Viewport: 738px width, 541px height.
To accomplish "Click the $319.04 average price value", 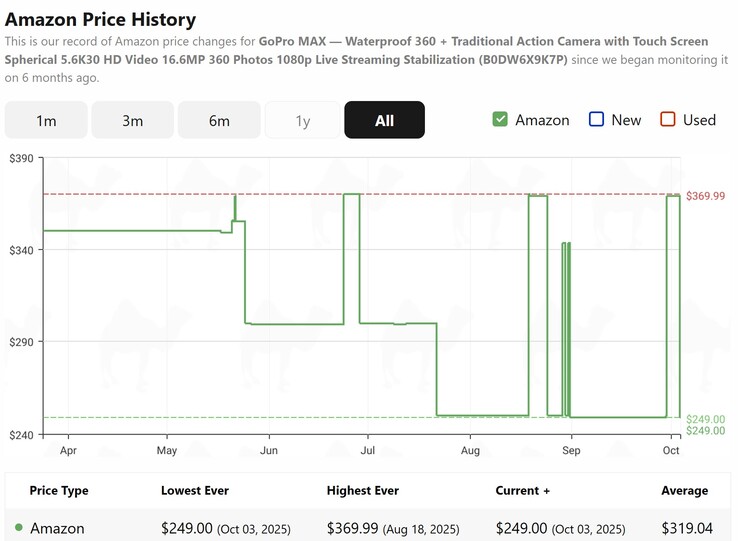I will pos(686,528).
